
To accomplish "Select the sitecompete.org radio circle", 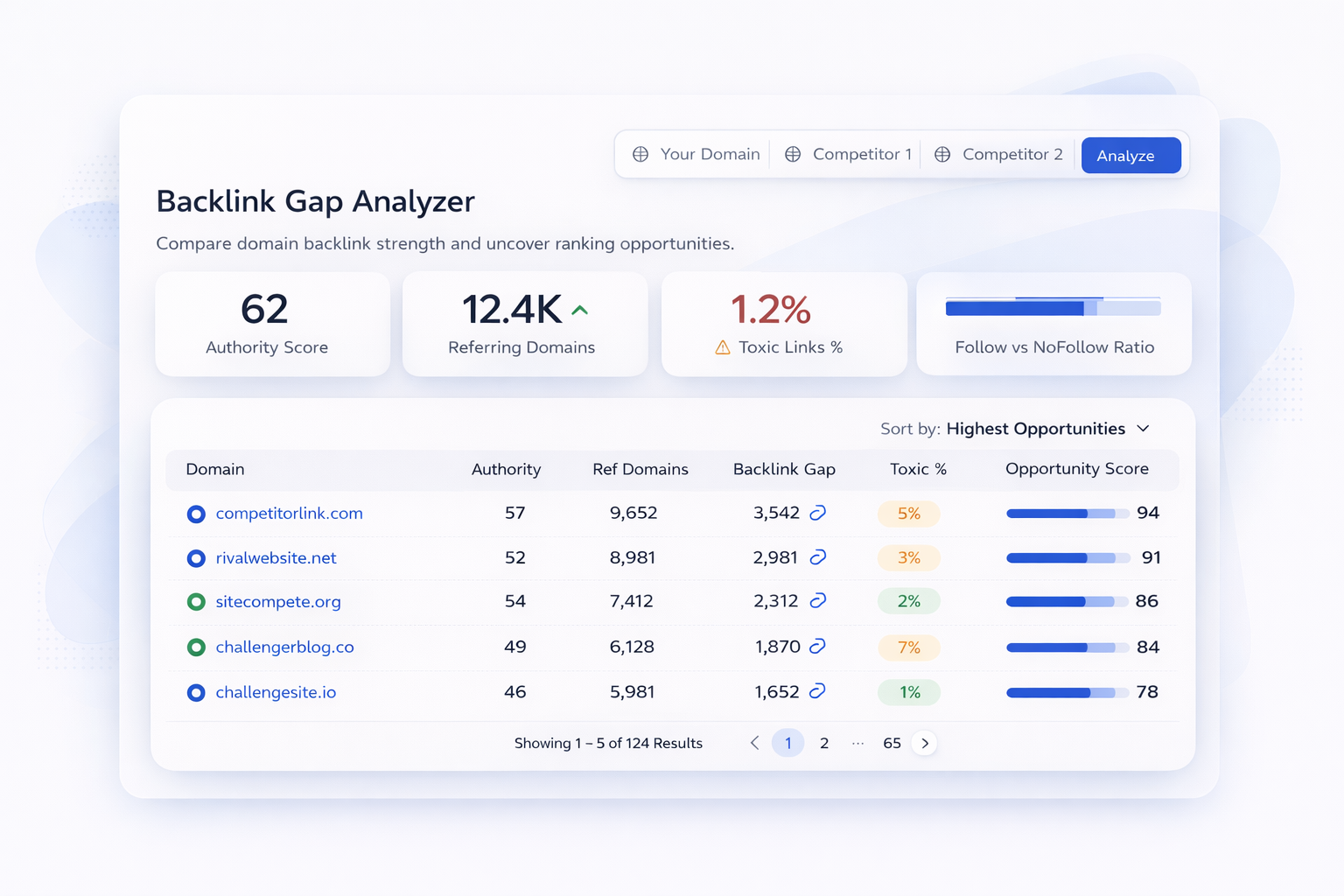I will [196, 602].
